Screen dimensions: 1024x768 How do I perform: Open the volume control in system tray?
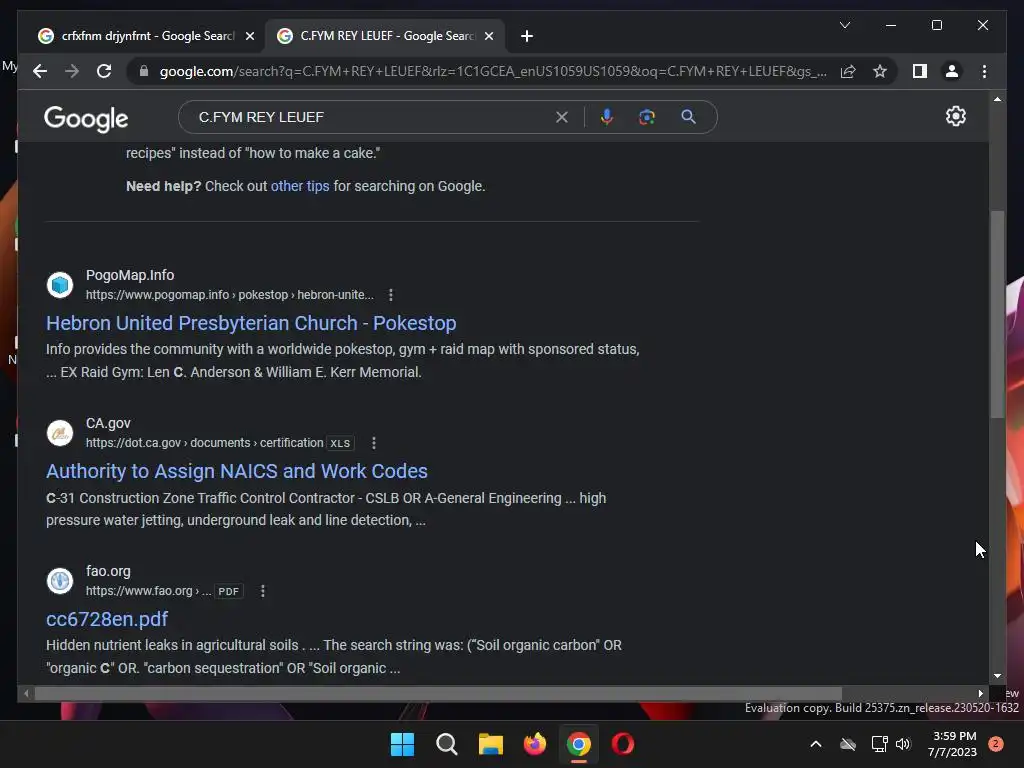pyautogui.click(x=903, y=744)
